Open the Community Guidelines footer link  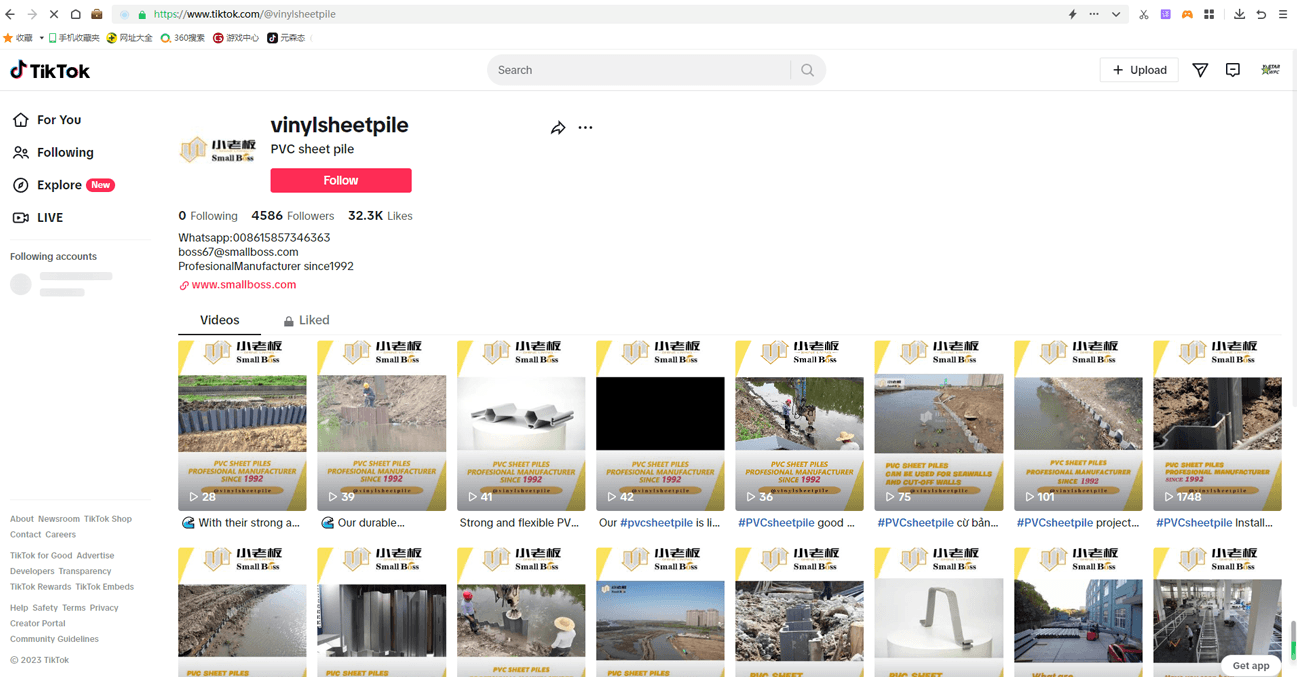pyautogui.click(x=54, y=639)
